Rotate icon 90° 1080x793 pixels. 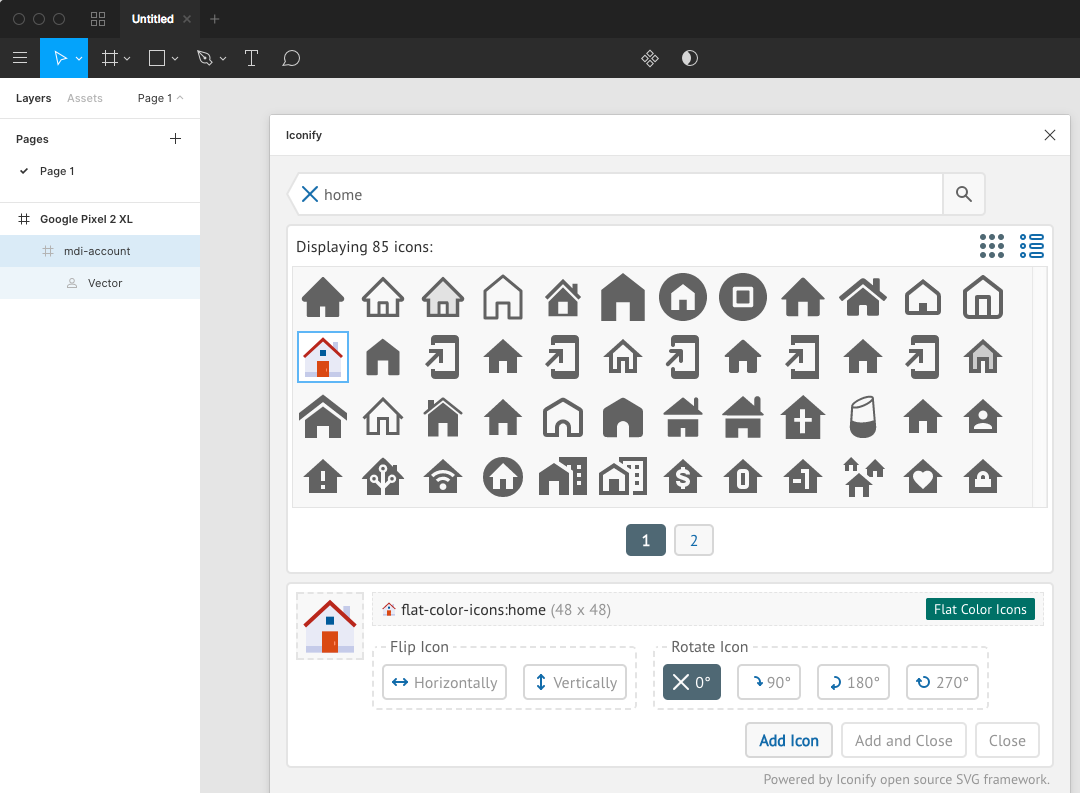tap(769, 682)
